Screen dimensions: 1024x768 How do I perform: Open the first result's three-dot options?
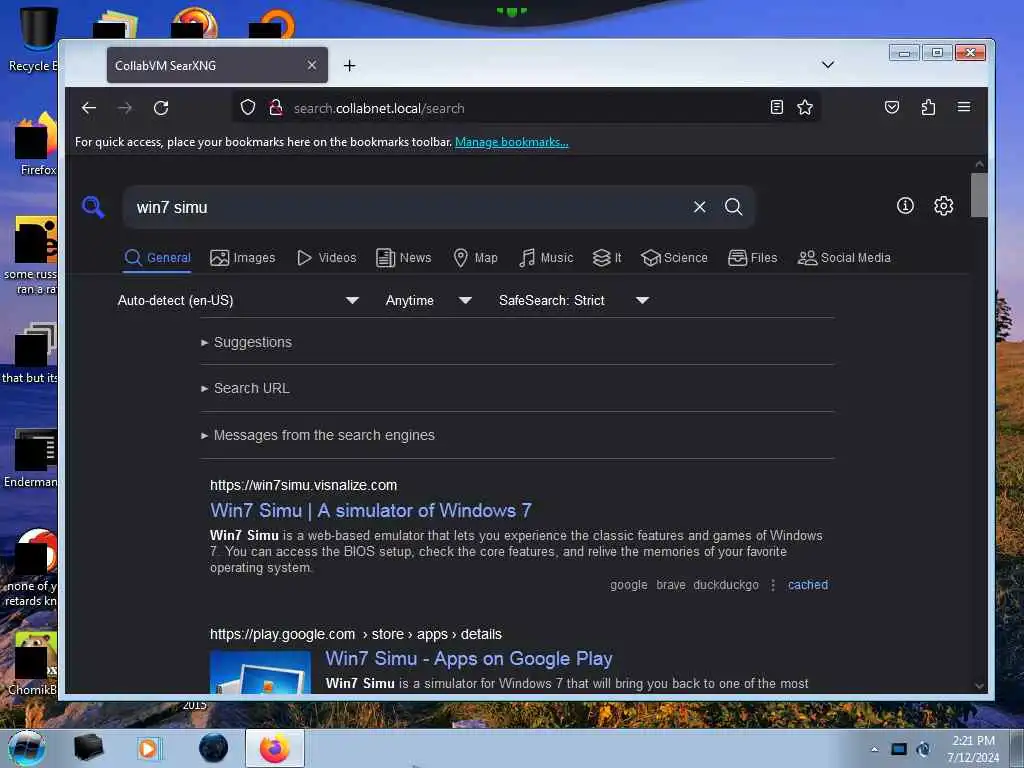[773, 585]
